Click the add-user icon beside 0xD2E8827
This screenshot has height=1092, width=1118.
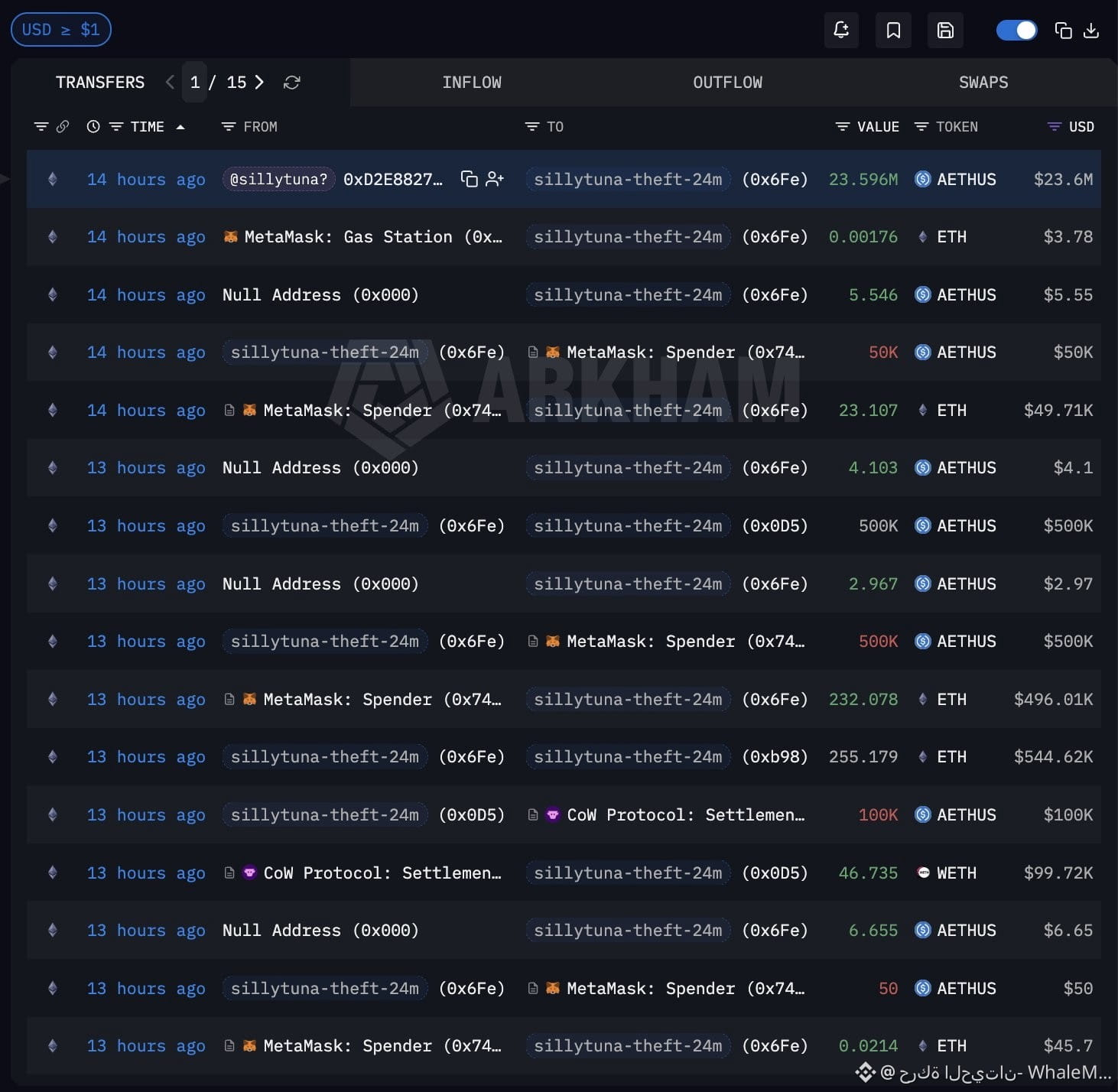click(495, 179)
